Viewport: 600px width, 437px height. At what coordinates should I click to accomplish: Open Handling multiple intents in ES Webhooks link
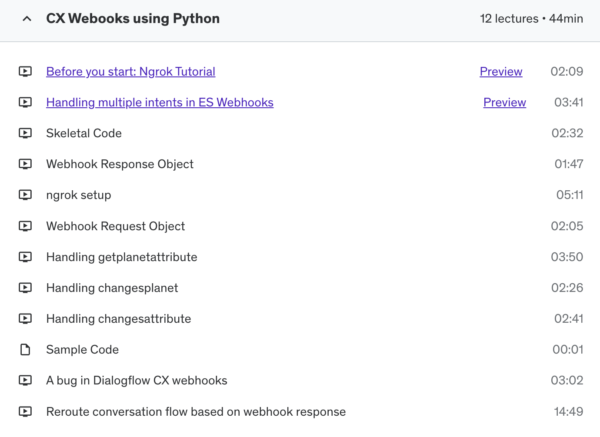(160, 103)
